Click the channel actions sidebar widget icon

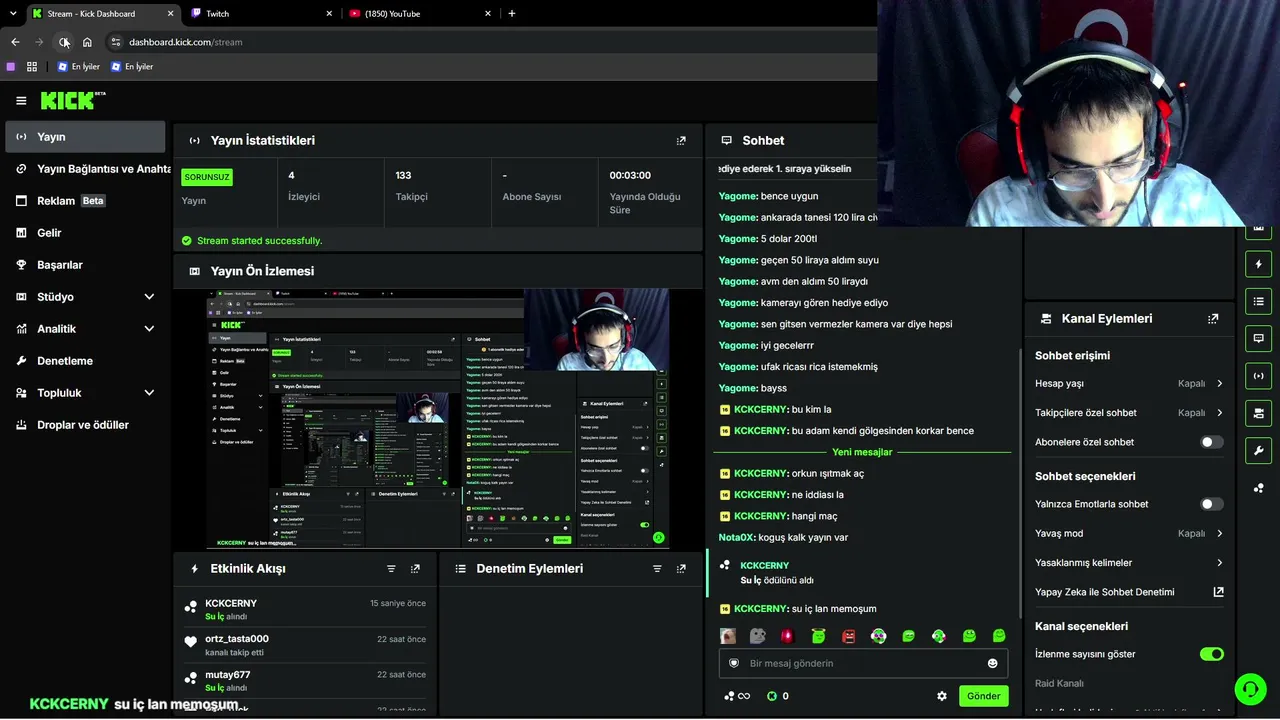pyautogui.click(x=1258, y=413)
